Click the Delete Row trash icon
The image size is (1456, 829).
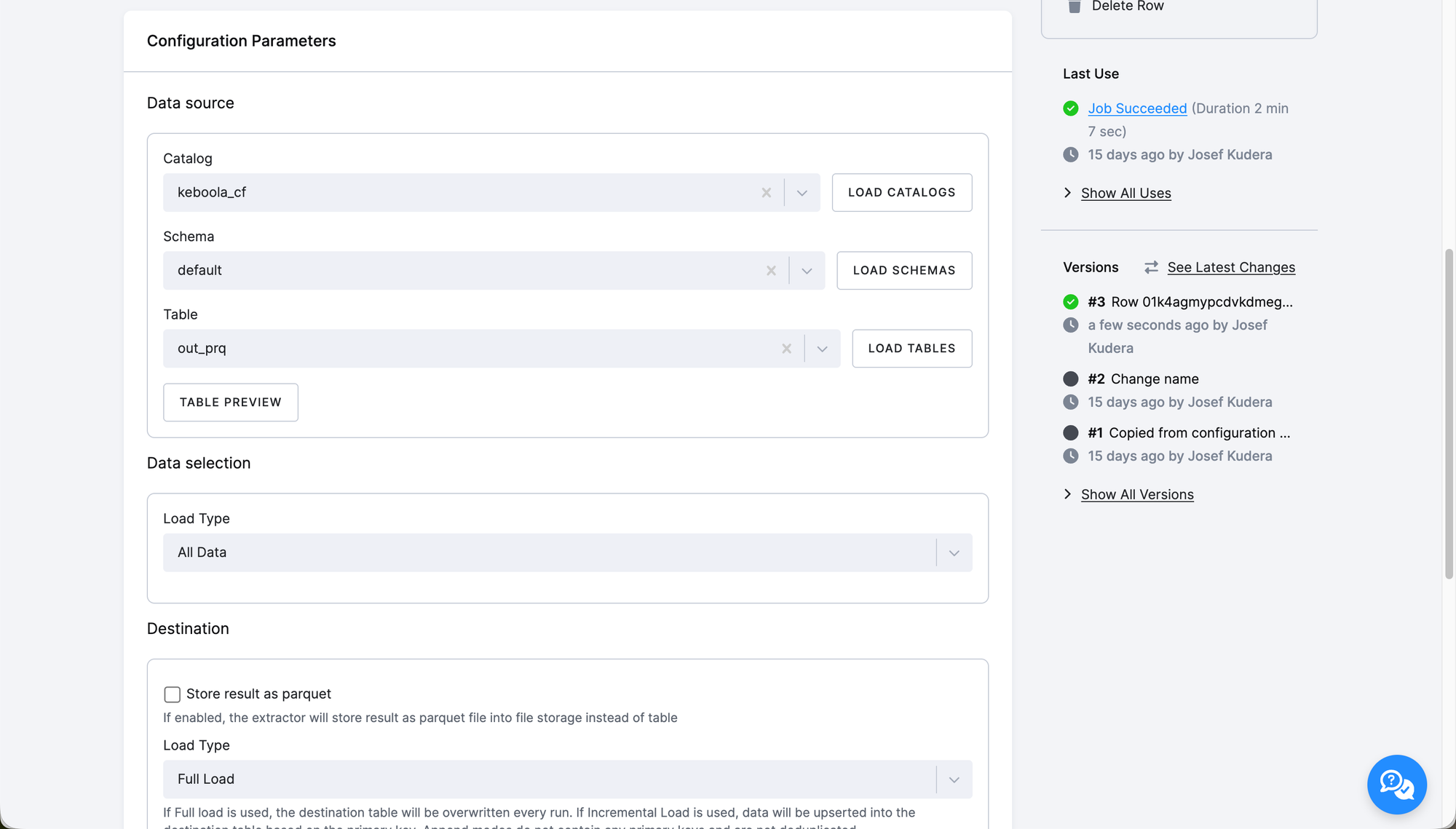pos(1074,7)
